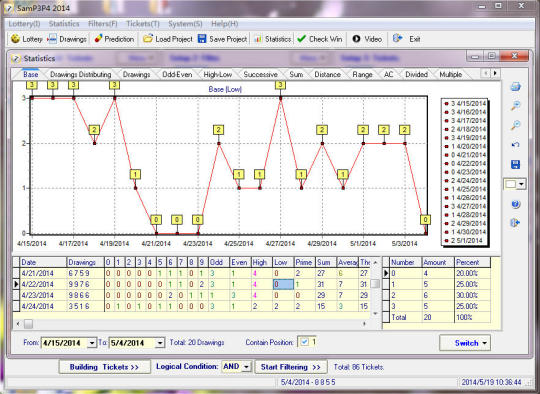Click the blue save disk icon in the chart sidebar
The height and width of the screenshot is (394, 540).
tap(515, 164)
